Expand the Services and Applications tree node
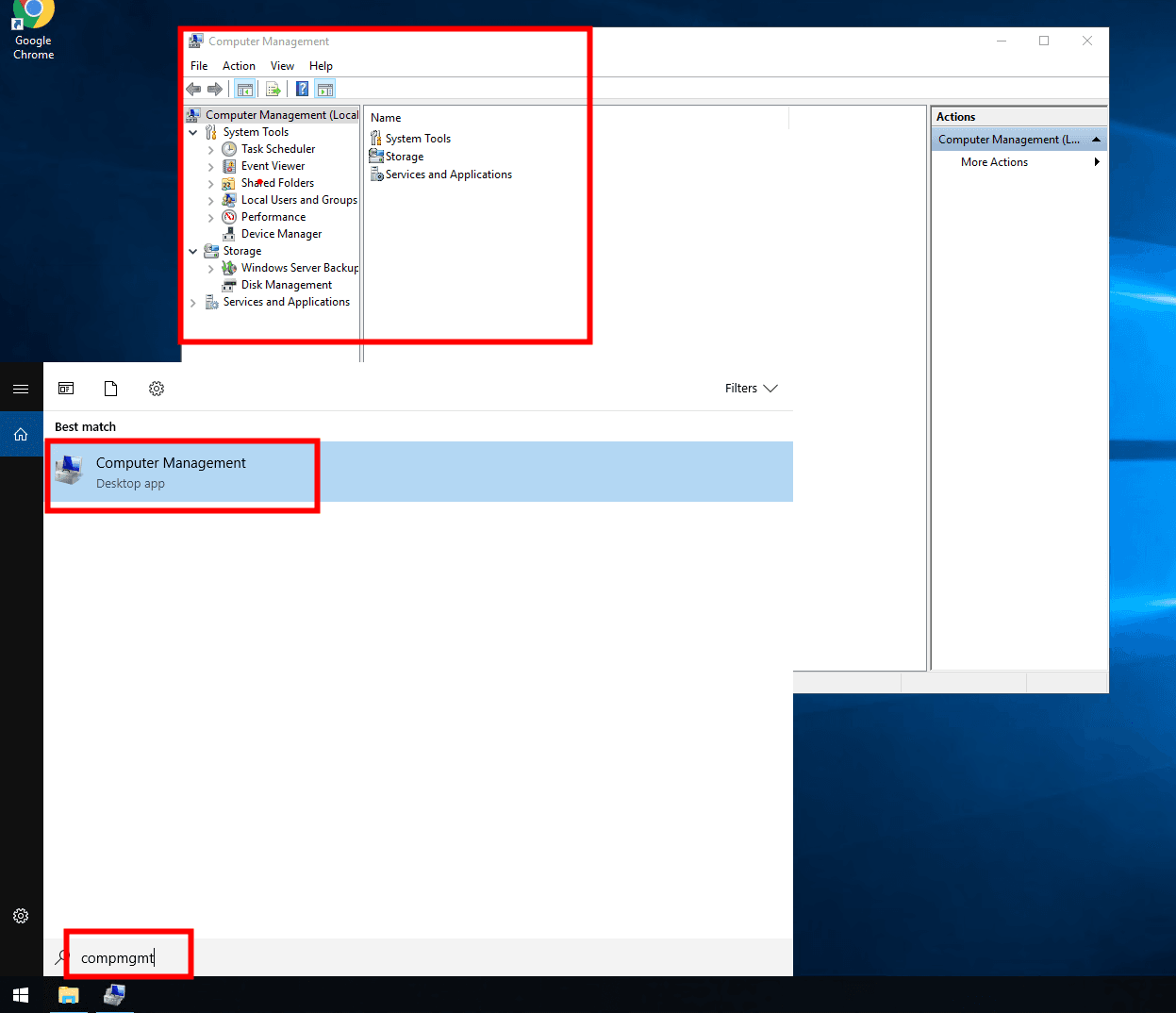Image resolution: width=1176 pixels, height=1013 pixels. click(x=193, y=303)
